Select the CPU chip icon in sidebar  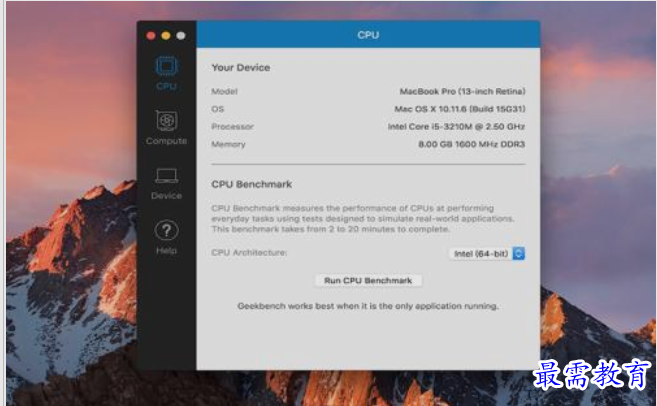pos(166,66)
